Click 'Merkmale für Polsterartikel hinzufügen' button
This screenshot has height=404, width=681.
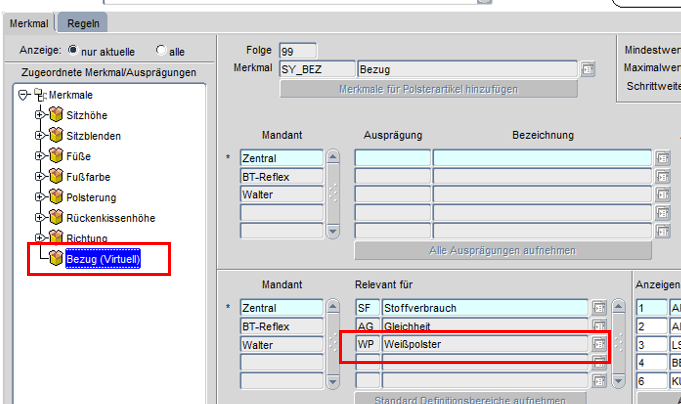pos(428,89)
